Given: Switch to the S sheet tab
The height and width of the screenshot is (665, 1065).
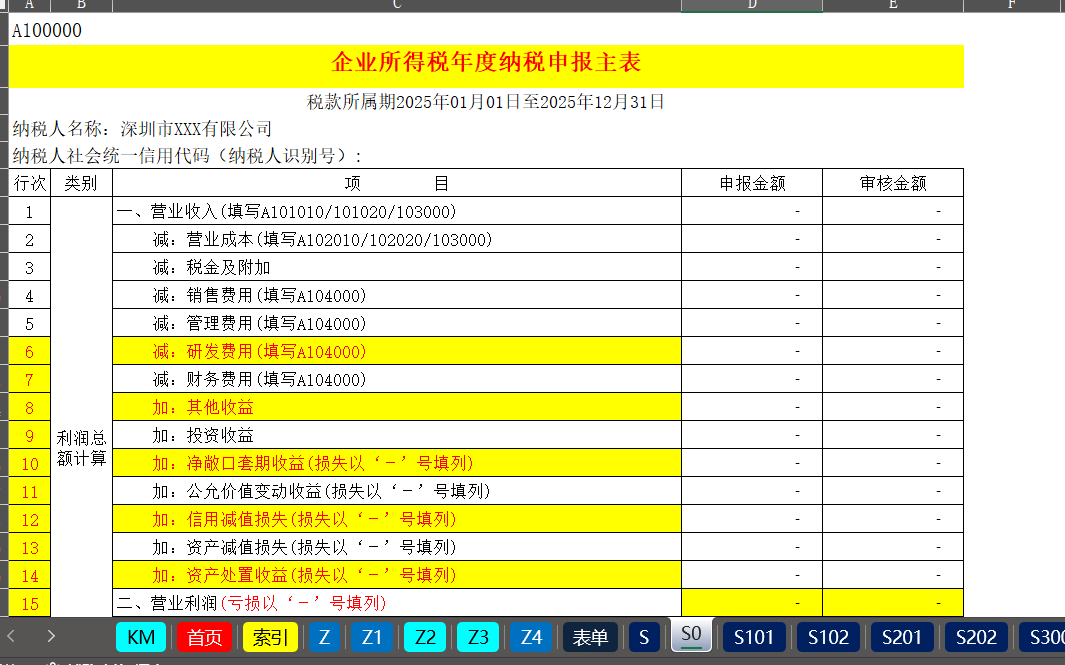Looking at the screenshot, I should (644, 637).
